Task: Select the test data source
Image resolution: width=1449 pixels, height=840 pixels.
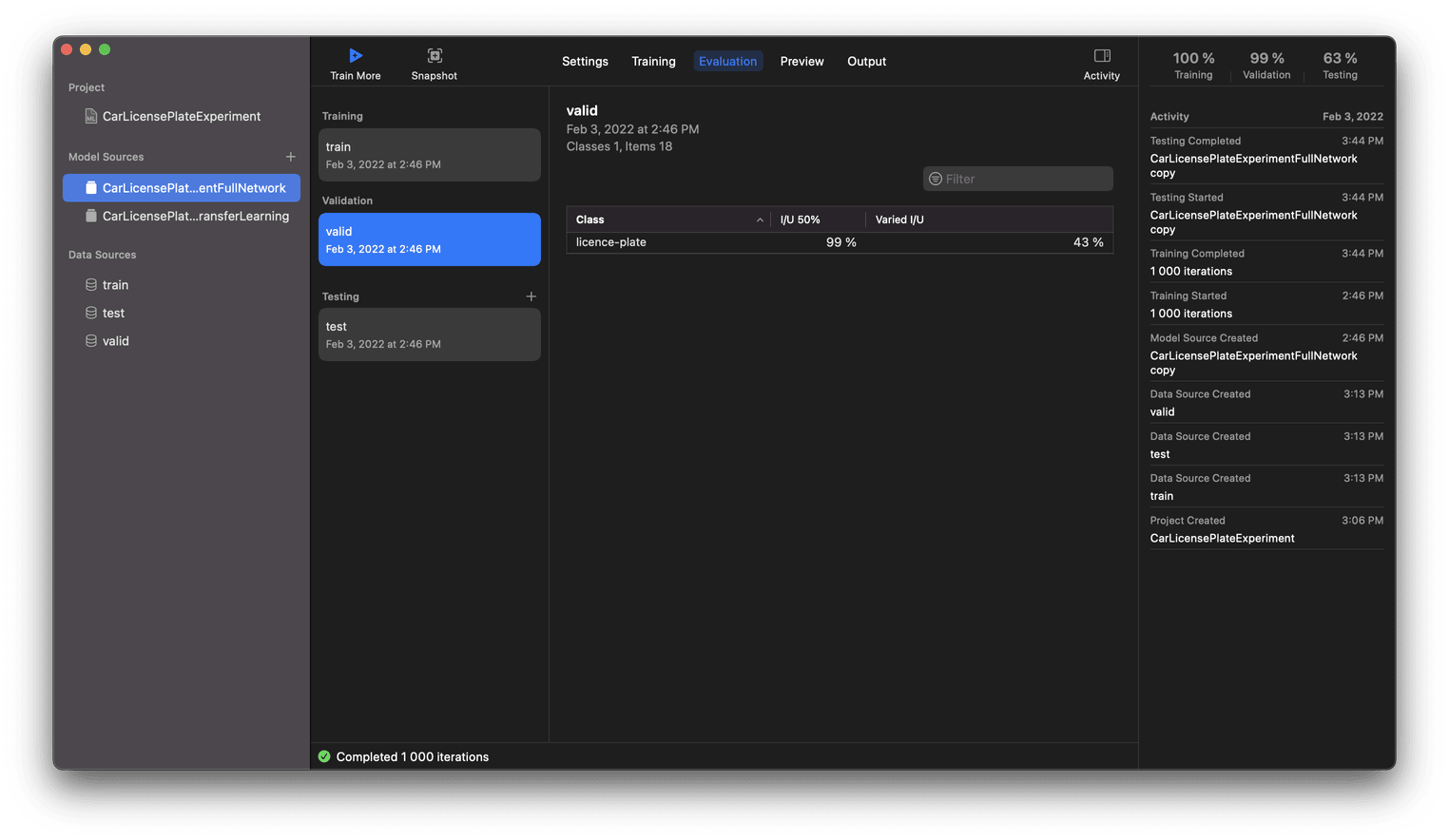Action: click(x=113, y=313)
